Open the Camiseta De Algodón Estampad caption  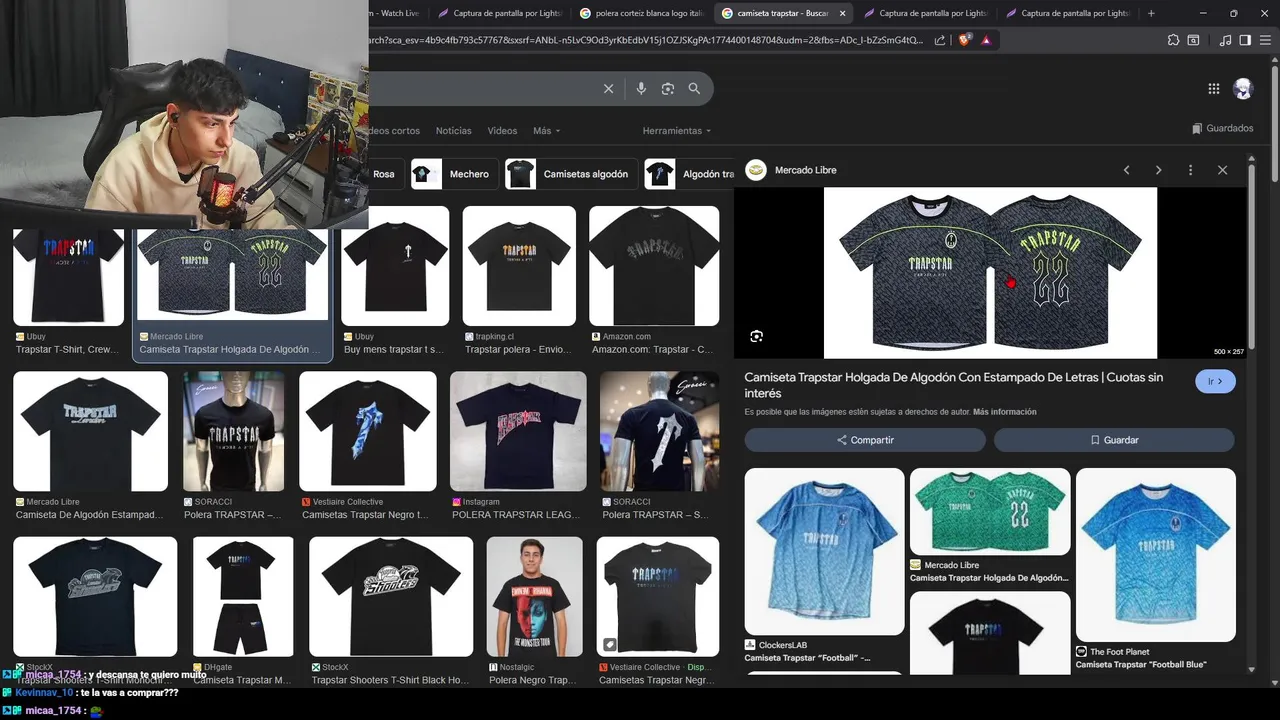click(89, 515)
